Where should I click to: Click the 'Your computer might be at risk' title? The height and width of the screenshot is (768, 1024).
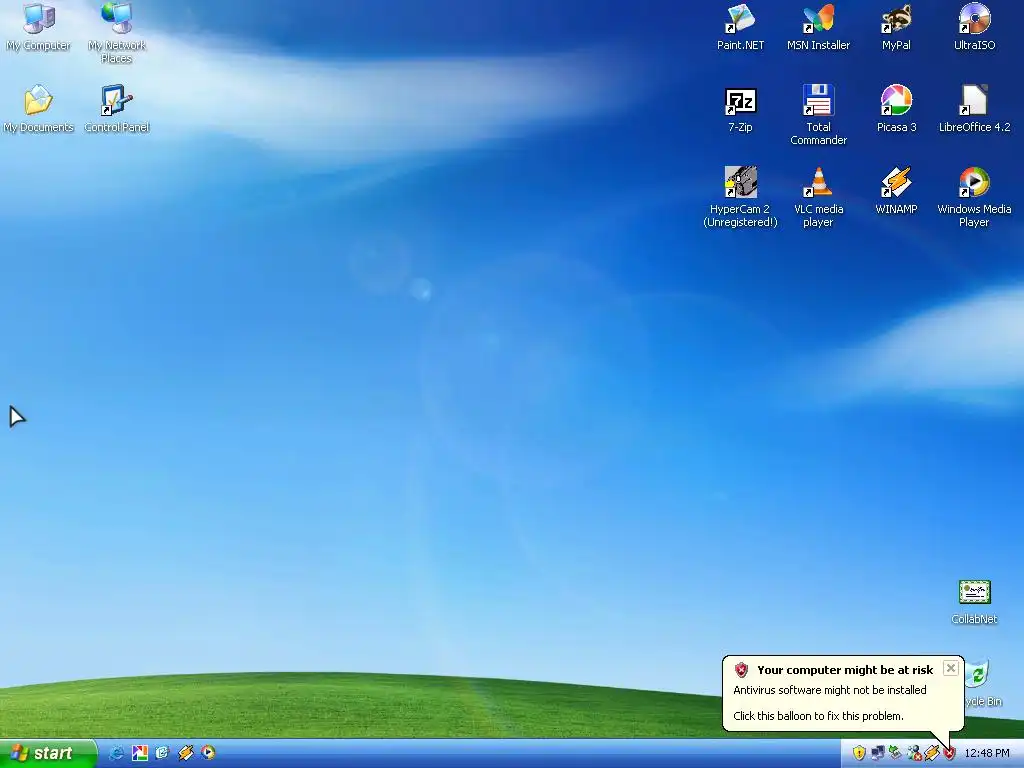tap(845, 670)
